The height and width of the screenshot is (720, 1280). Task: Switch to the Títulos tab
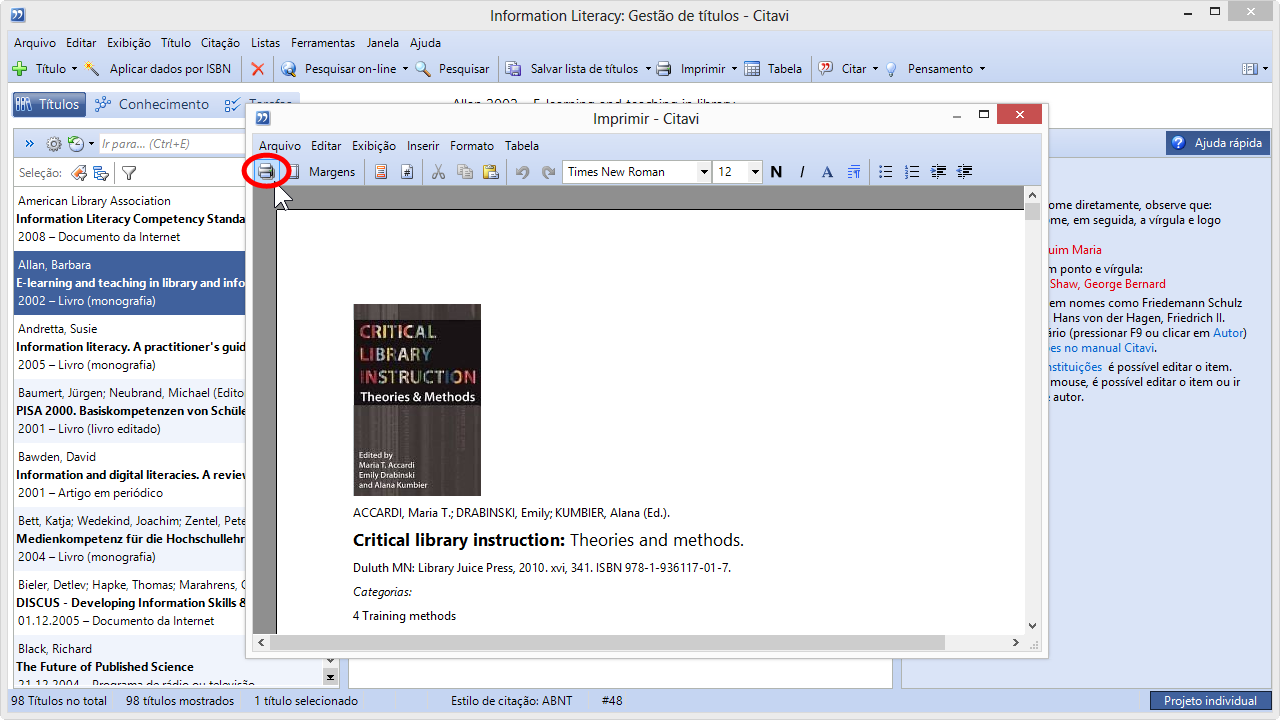pos(47,104)
